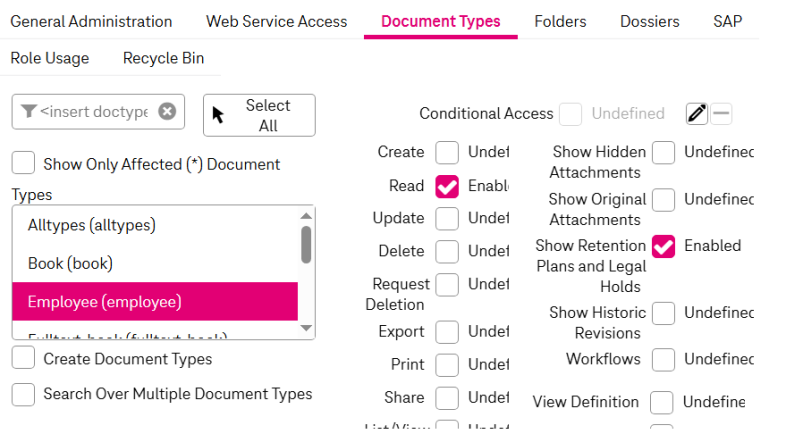
Task: Tick the Create Document Types checkbox
Action: (x=24, y=358)
